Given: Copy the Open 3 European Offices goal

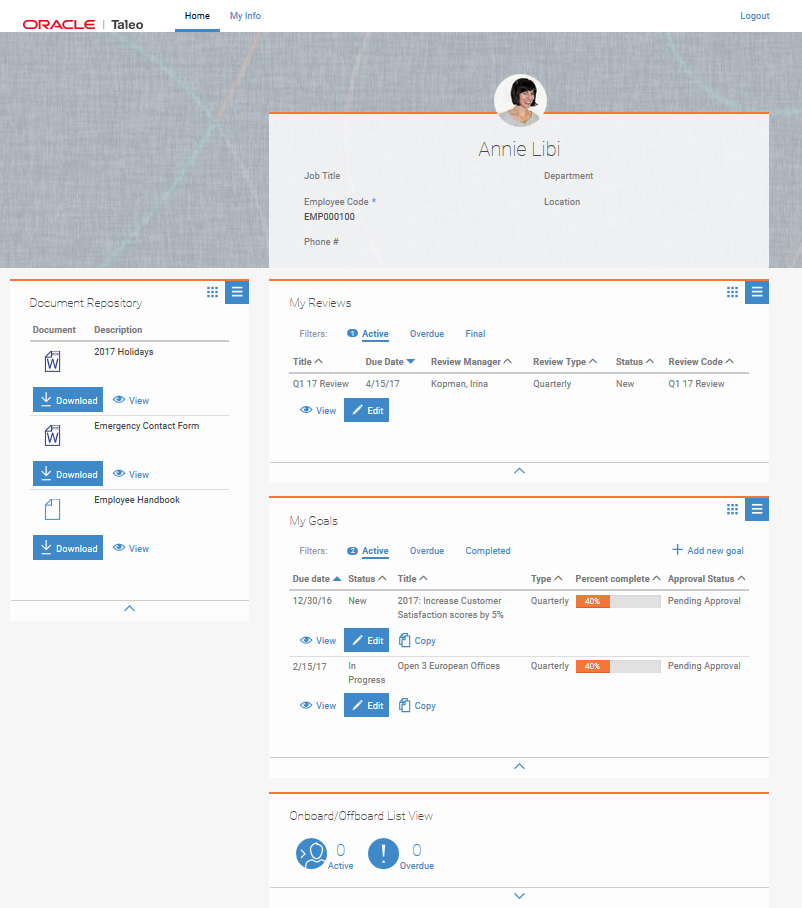Looking at the screenshot, I should pyautogui.click(x=418, y=705).
